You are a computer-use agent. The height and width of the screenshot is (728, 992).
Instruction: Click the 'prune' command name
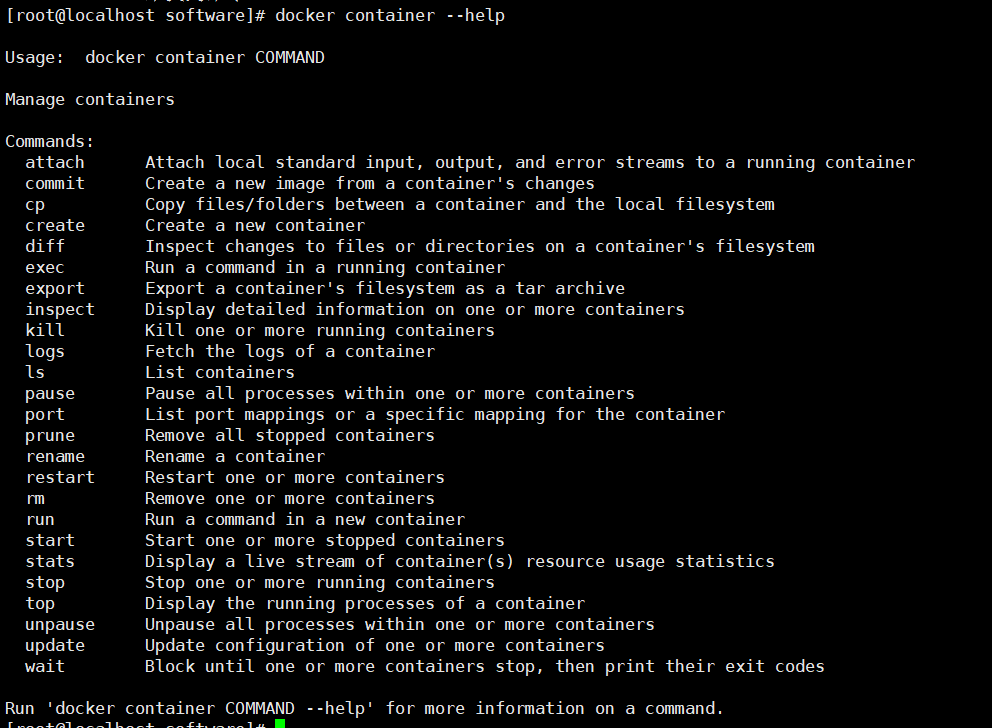click(x=50, y=435)
